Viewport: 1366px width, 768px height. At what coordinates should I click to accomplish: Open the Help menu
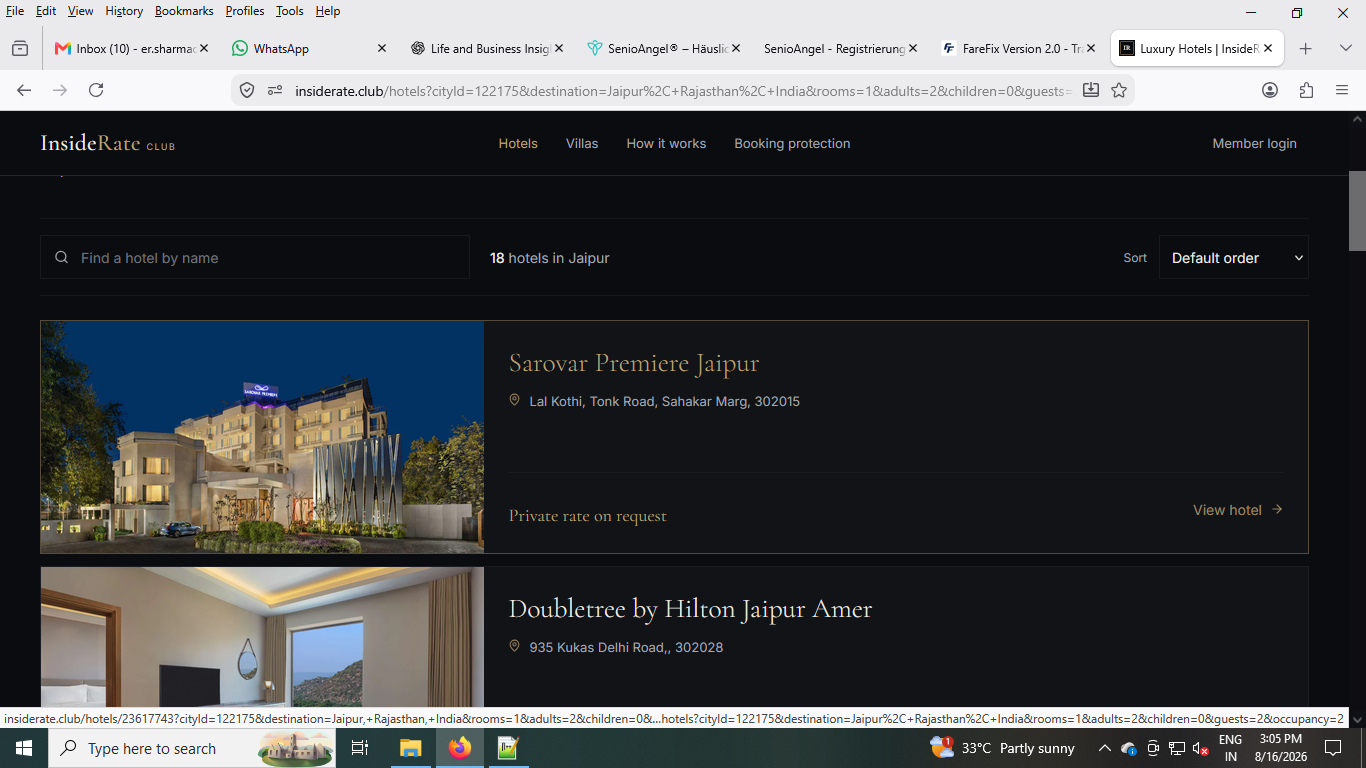[328, 11]
